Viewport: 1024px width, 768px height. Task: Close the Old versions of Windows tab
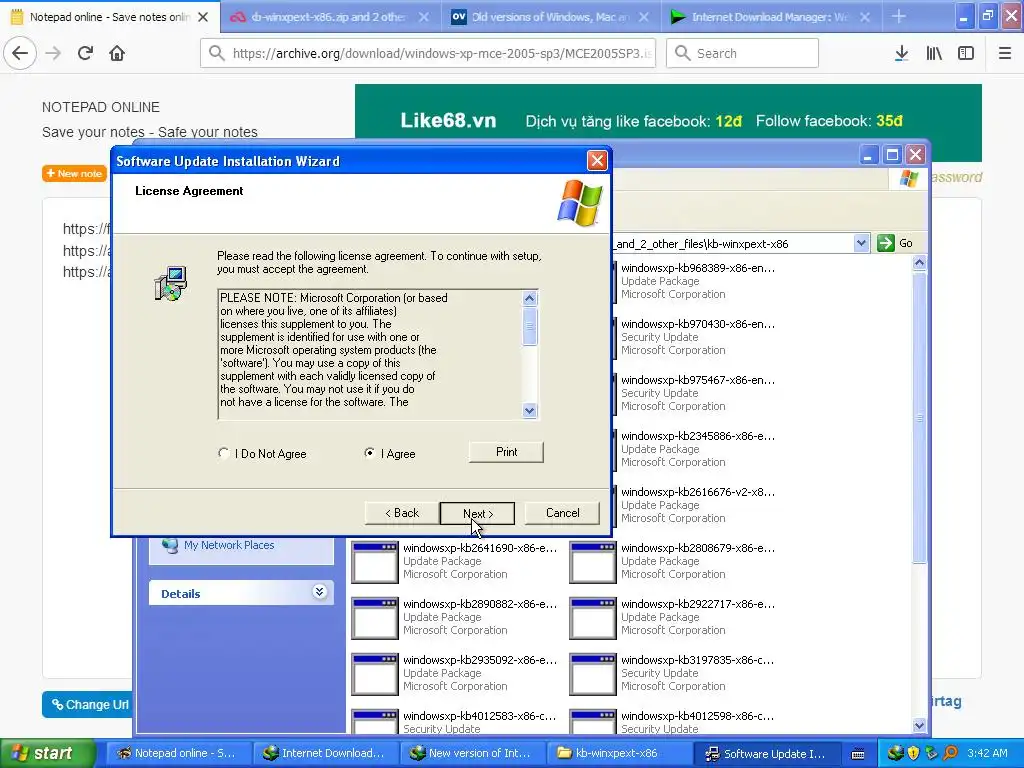[644, 17]
